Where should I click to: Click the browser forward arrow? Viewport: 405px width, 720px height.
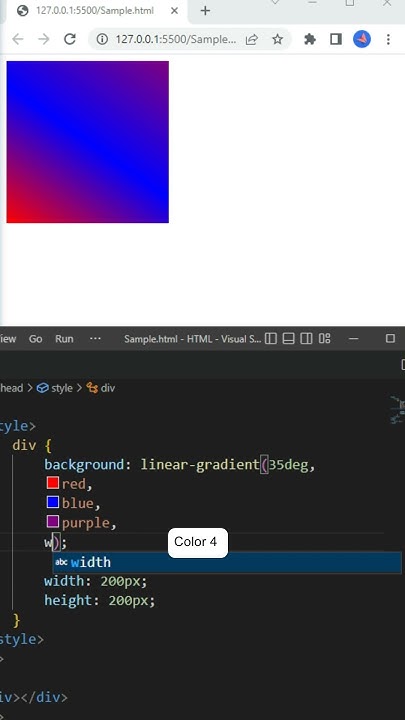click(x=44, y=39)
